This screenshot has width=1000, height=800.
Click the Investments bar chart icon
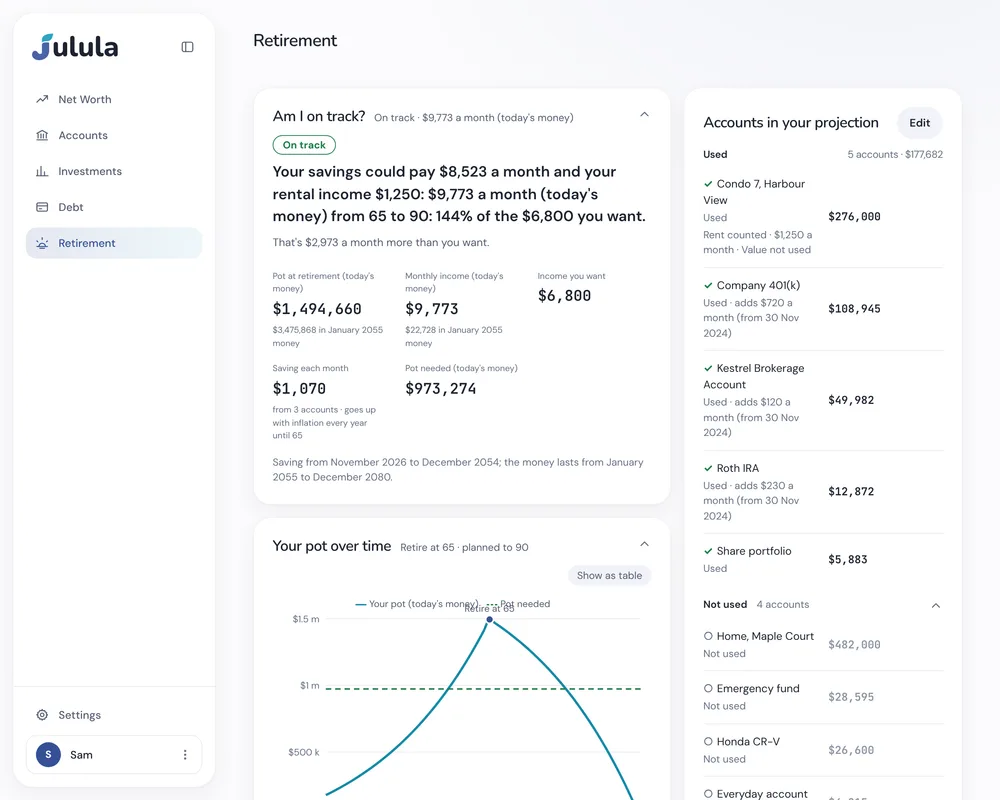click(42, 171)
